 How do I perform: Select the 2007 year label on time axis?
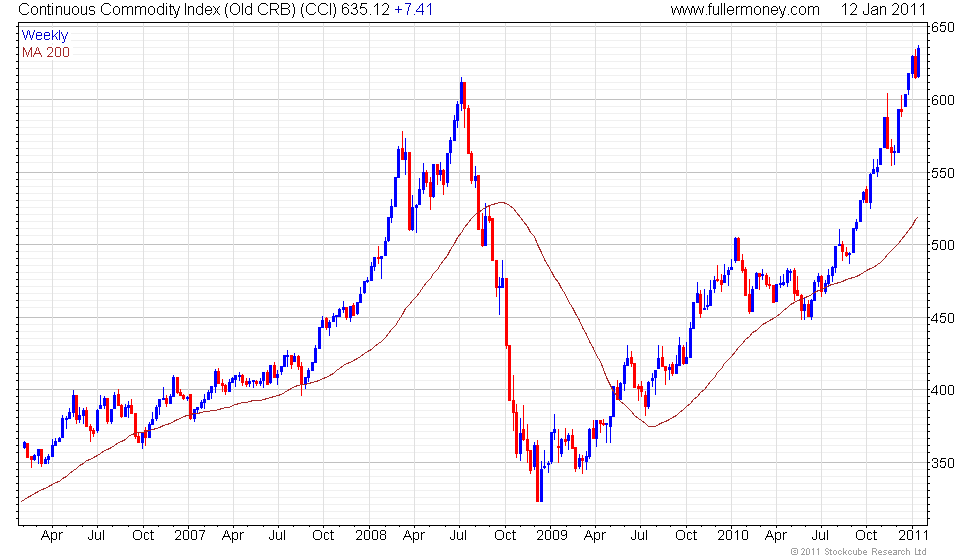[x=189, y=536]
